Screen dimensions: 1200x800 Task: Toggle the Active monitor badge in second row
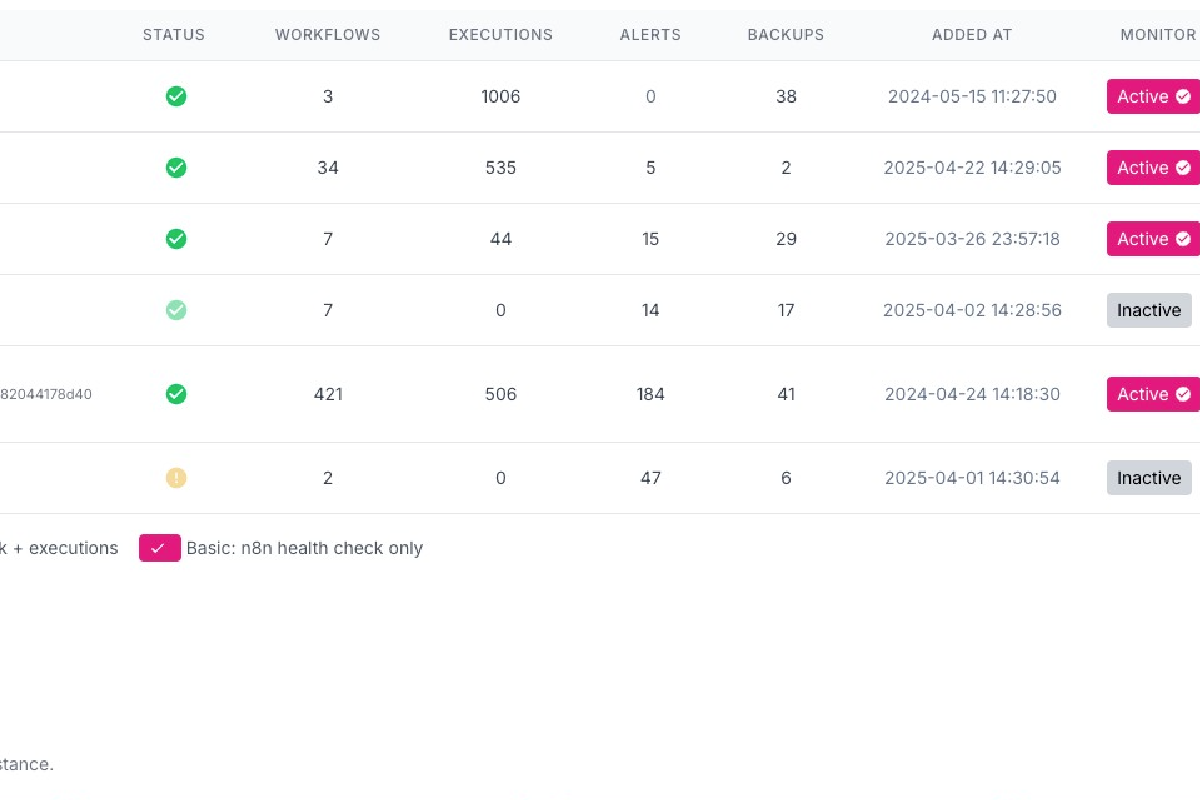pos(1152,167)
